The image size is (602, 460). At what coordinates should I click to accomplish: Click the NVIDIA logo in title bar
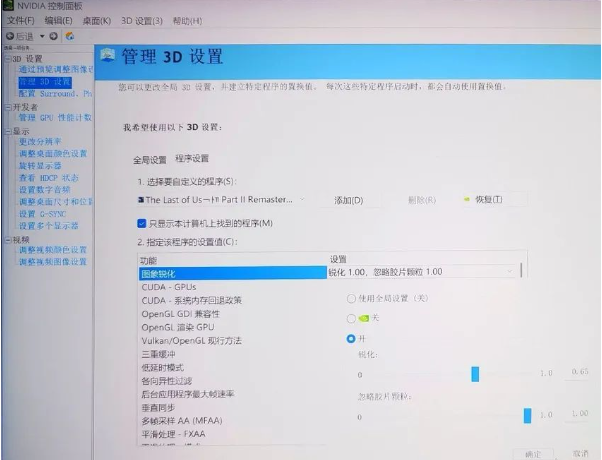[x=8, y=5]
